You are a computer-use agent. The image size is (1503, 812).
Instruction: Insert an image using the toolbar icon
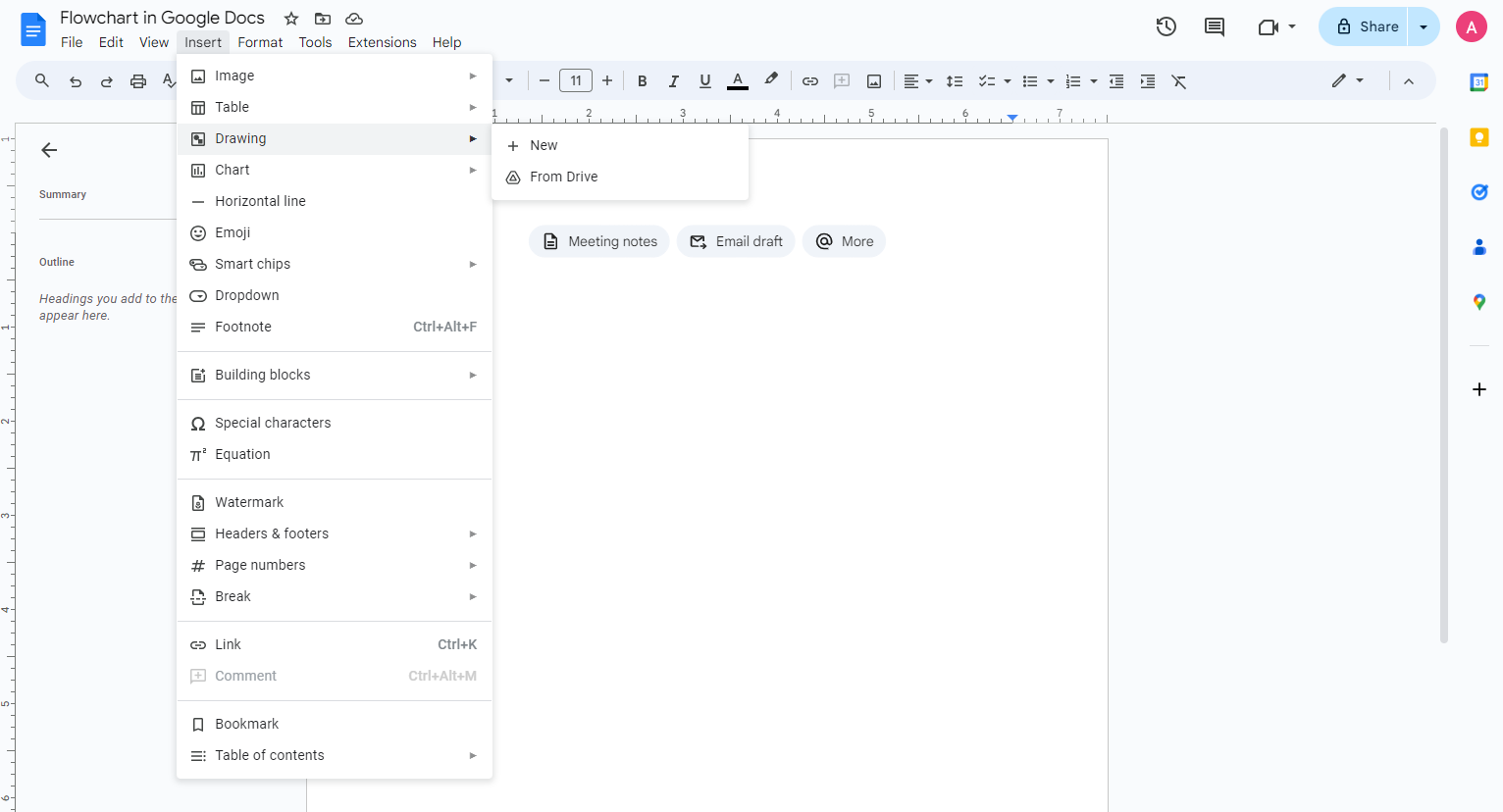[873, 80]
